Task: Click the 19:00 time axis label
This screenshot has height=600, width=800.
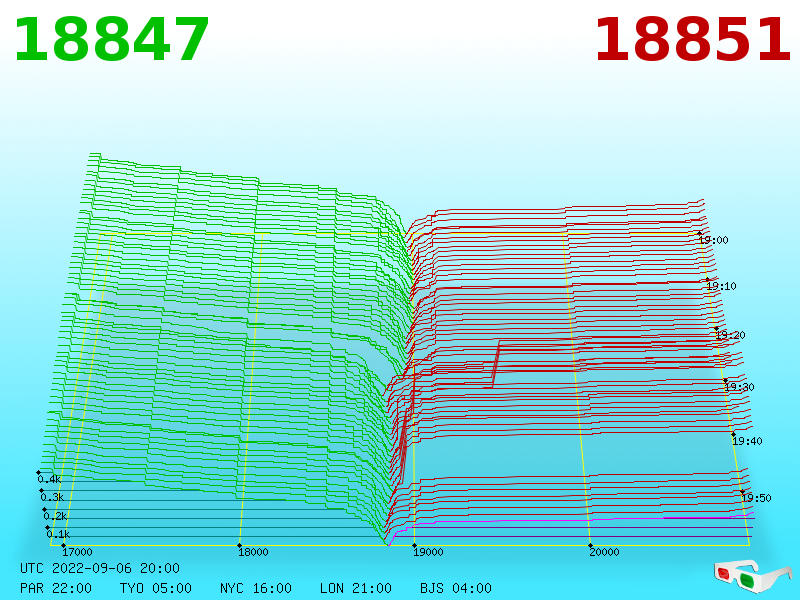Action: (x=714, y=240)
